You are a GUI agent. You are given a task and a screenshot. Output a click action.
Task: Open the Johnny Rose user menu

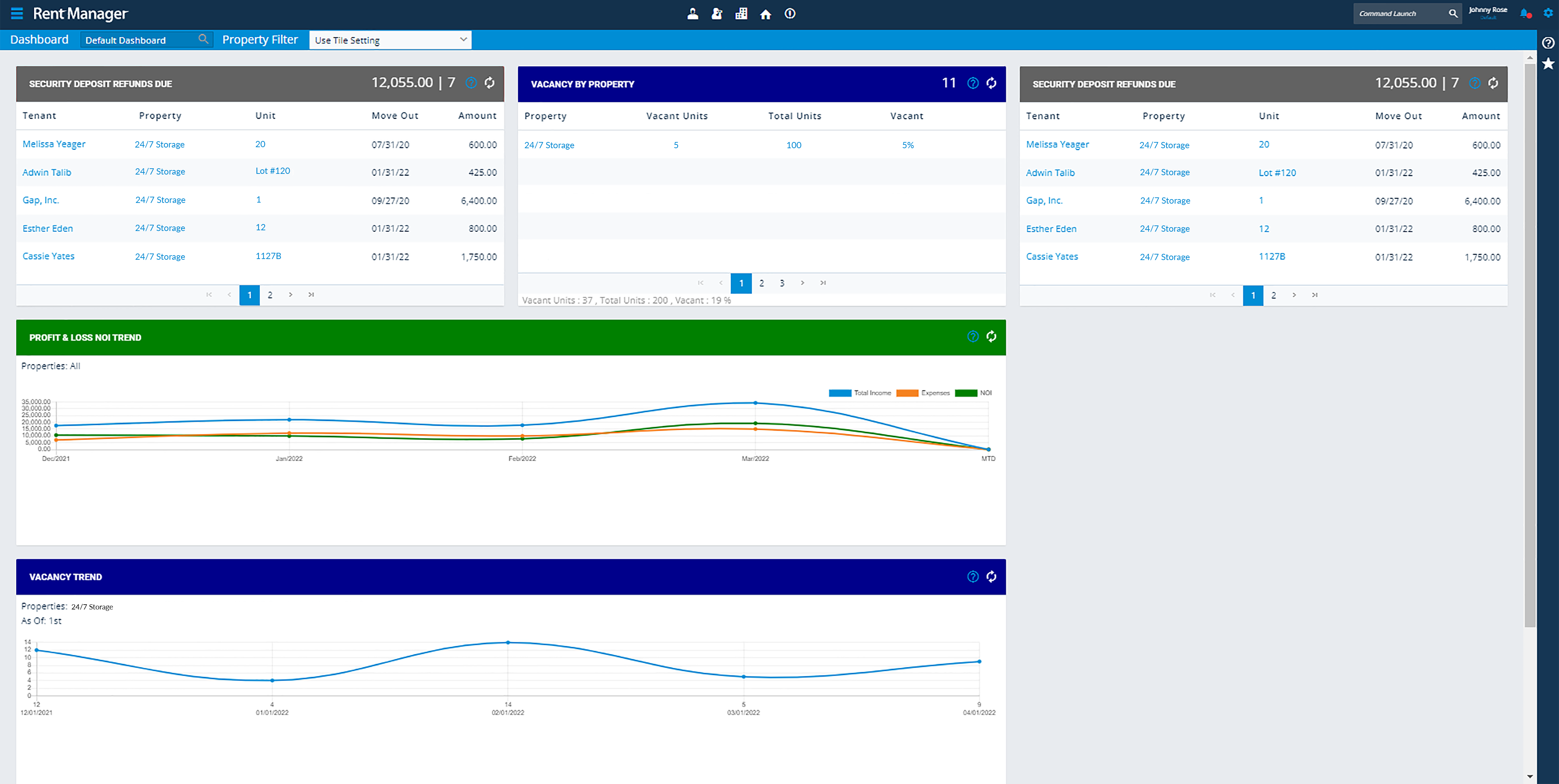click(1488, 12)
